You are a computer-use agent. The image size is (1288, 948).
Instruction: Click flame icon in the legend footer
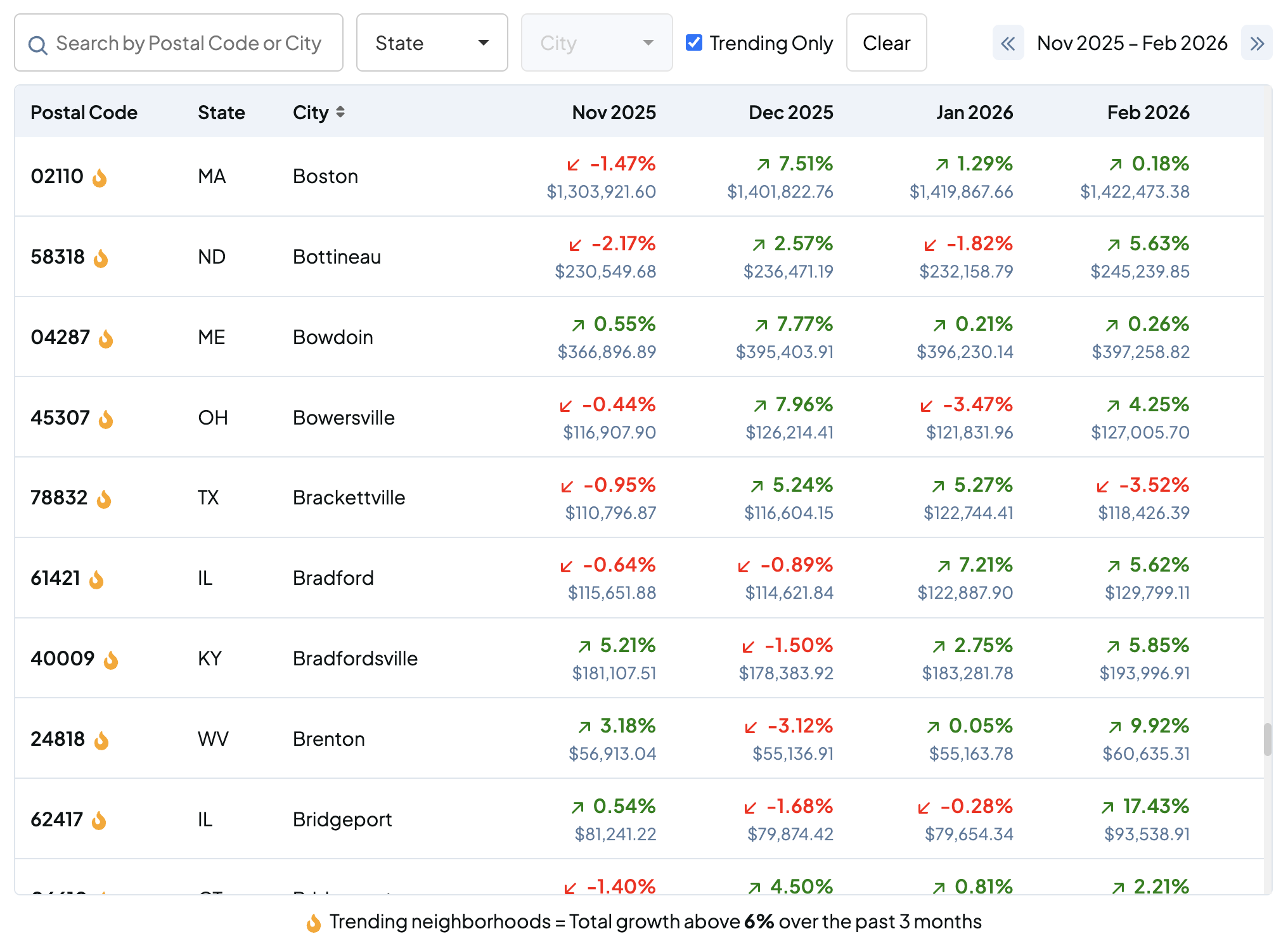(313, 923)
